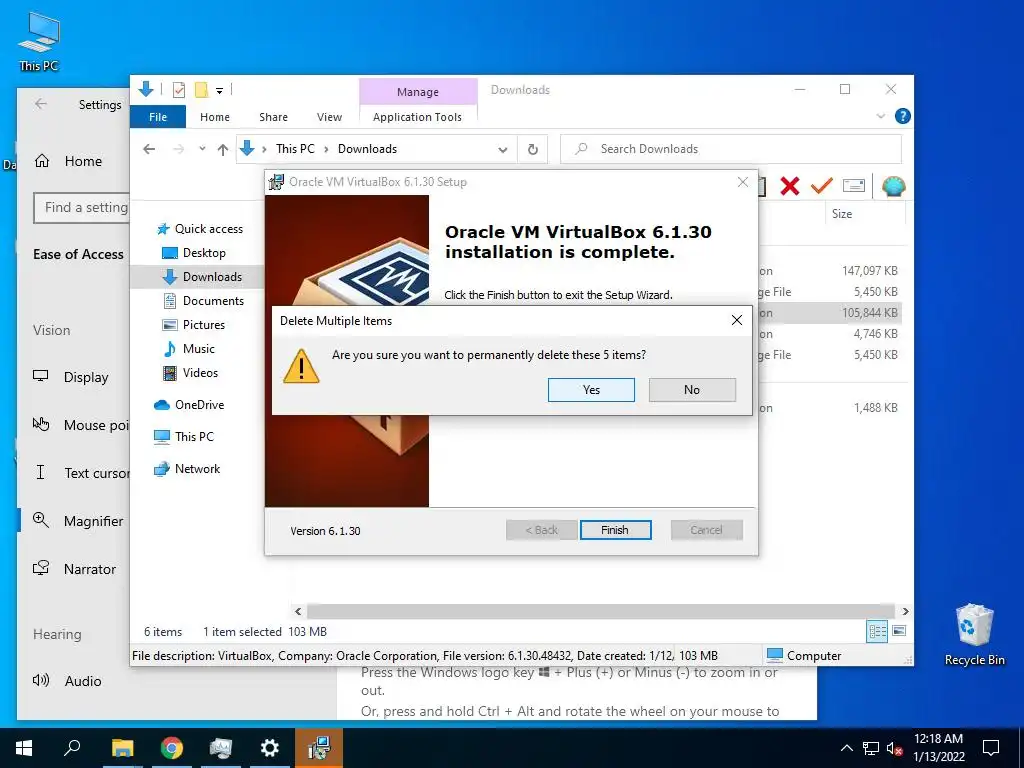Image resolution: width=1024 pixels, height=768 pixels.
Task: Switch to the View ribbon tab
Action: coord(329,117)
